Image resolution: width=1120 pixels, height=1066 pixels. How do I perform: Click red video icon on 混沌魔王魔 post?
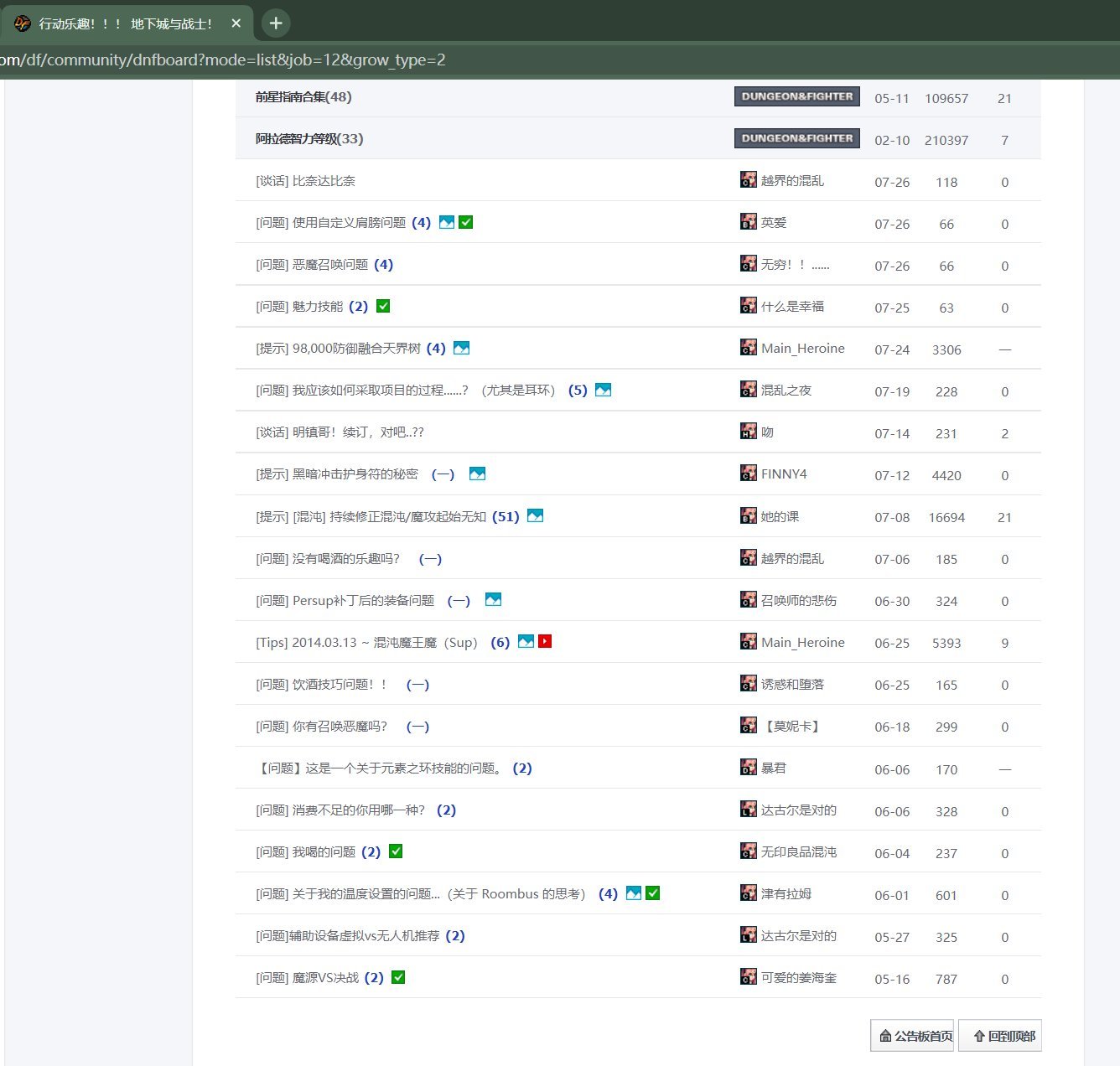[545, 641]
